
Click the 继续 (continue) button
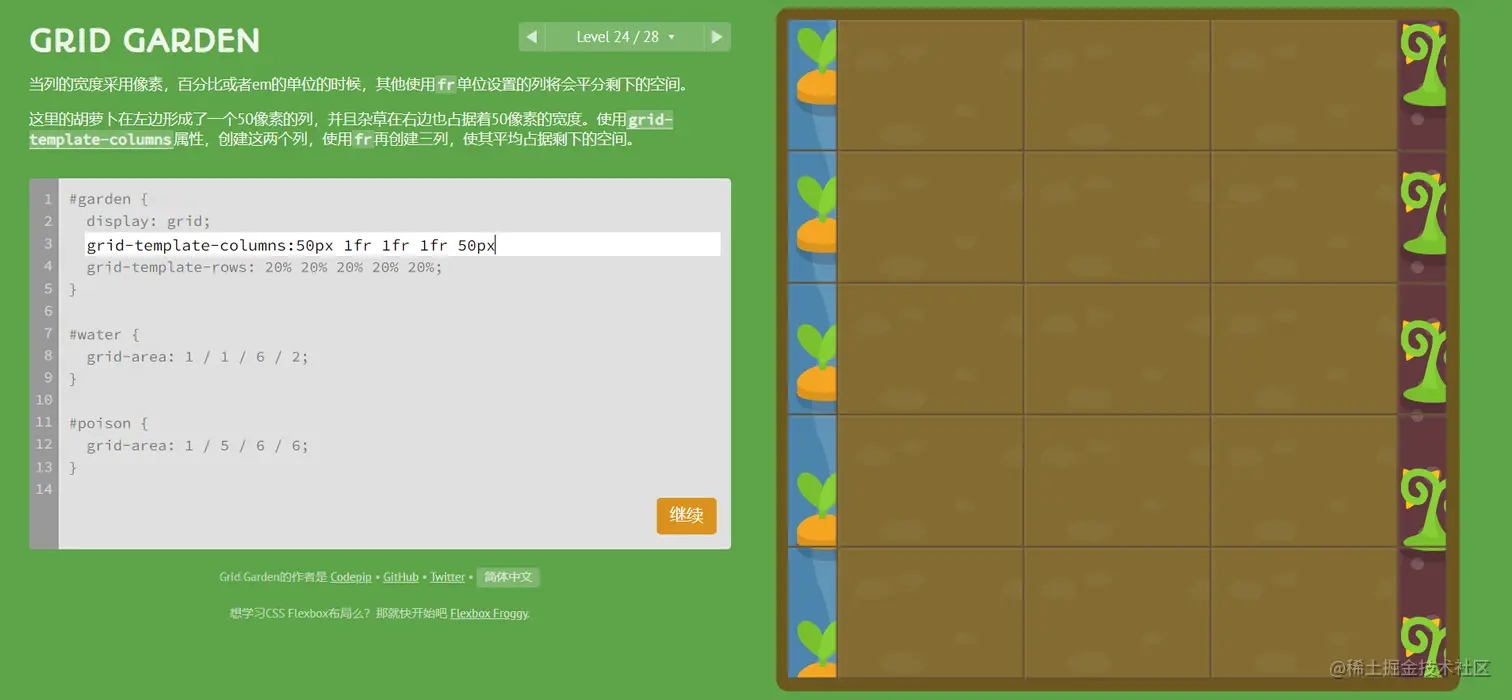coord(686,515)
